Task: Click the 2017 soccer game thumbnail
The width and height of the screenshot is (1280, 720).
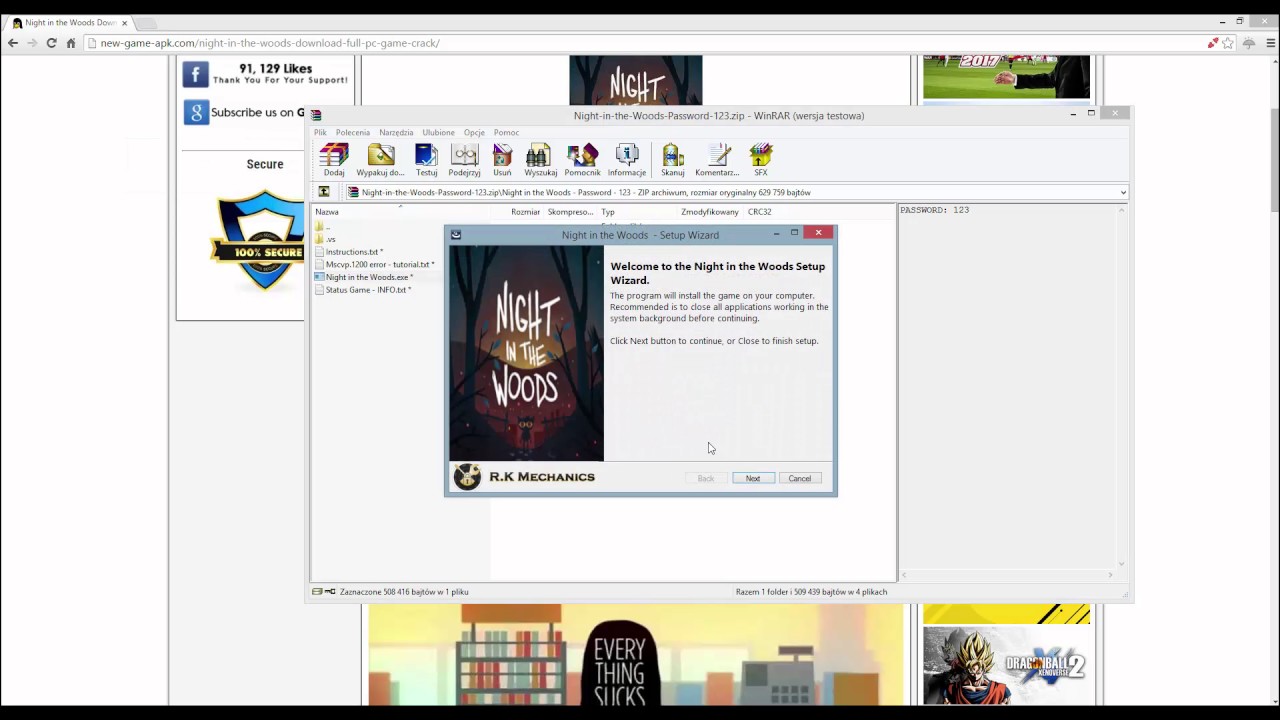Action: [1006, 78]
